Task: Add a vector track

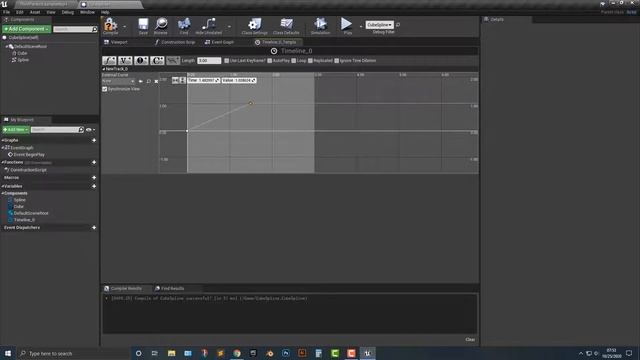Action: click(x=125, y=60)
